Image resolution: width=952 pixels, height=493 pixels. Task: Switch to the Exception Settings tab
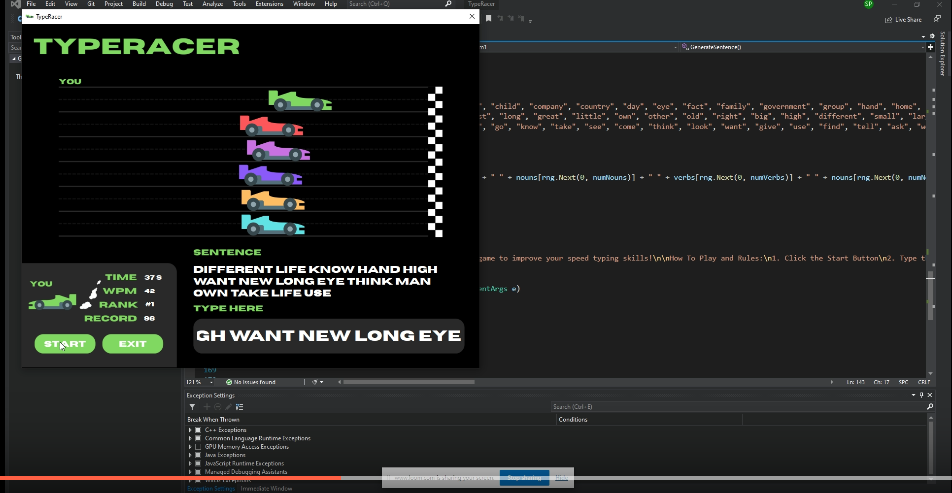(211, 488)
